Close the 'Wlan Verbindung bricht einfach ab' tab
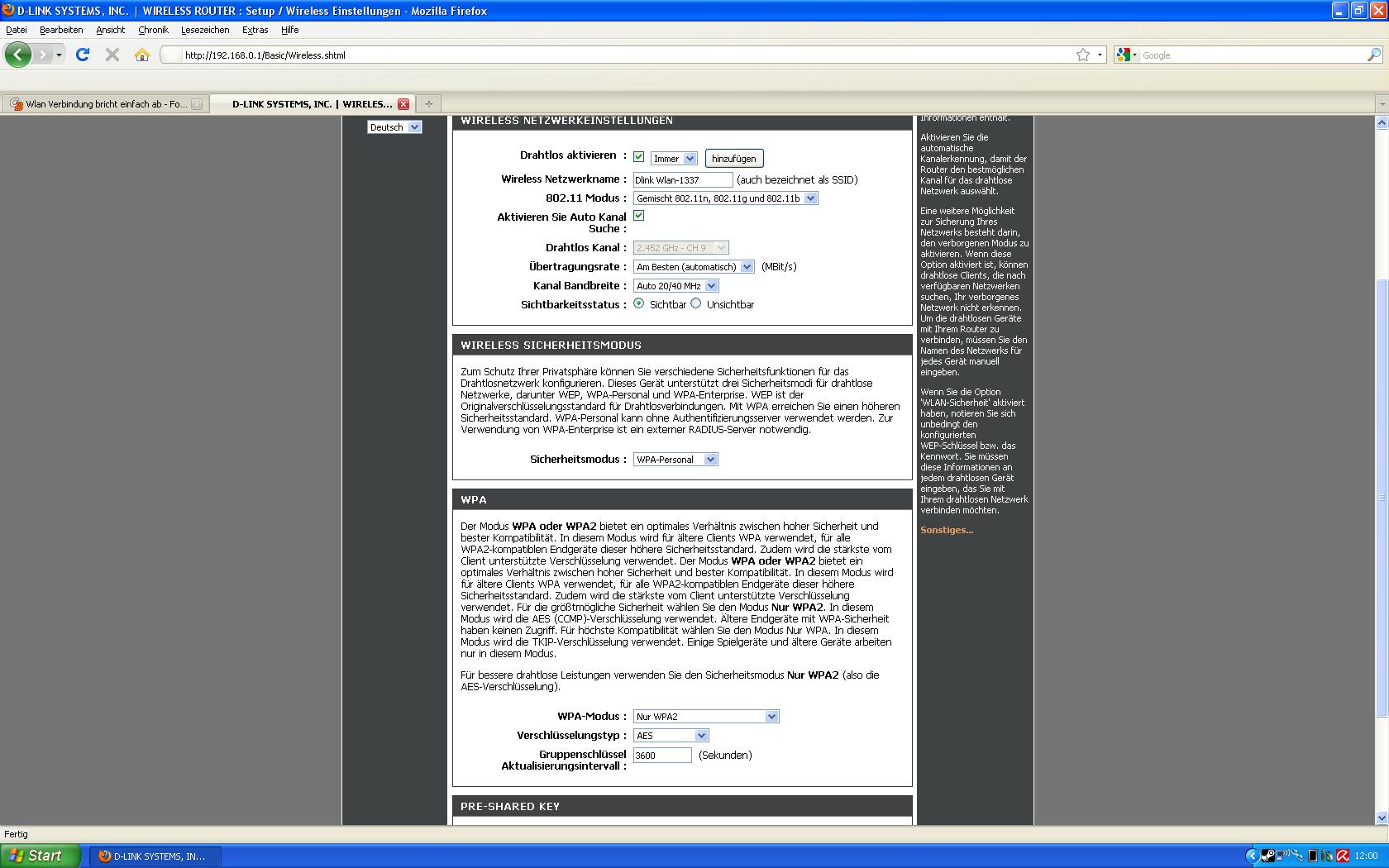 point(197,104)
